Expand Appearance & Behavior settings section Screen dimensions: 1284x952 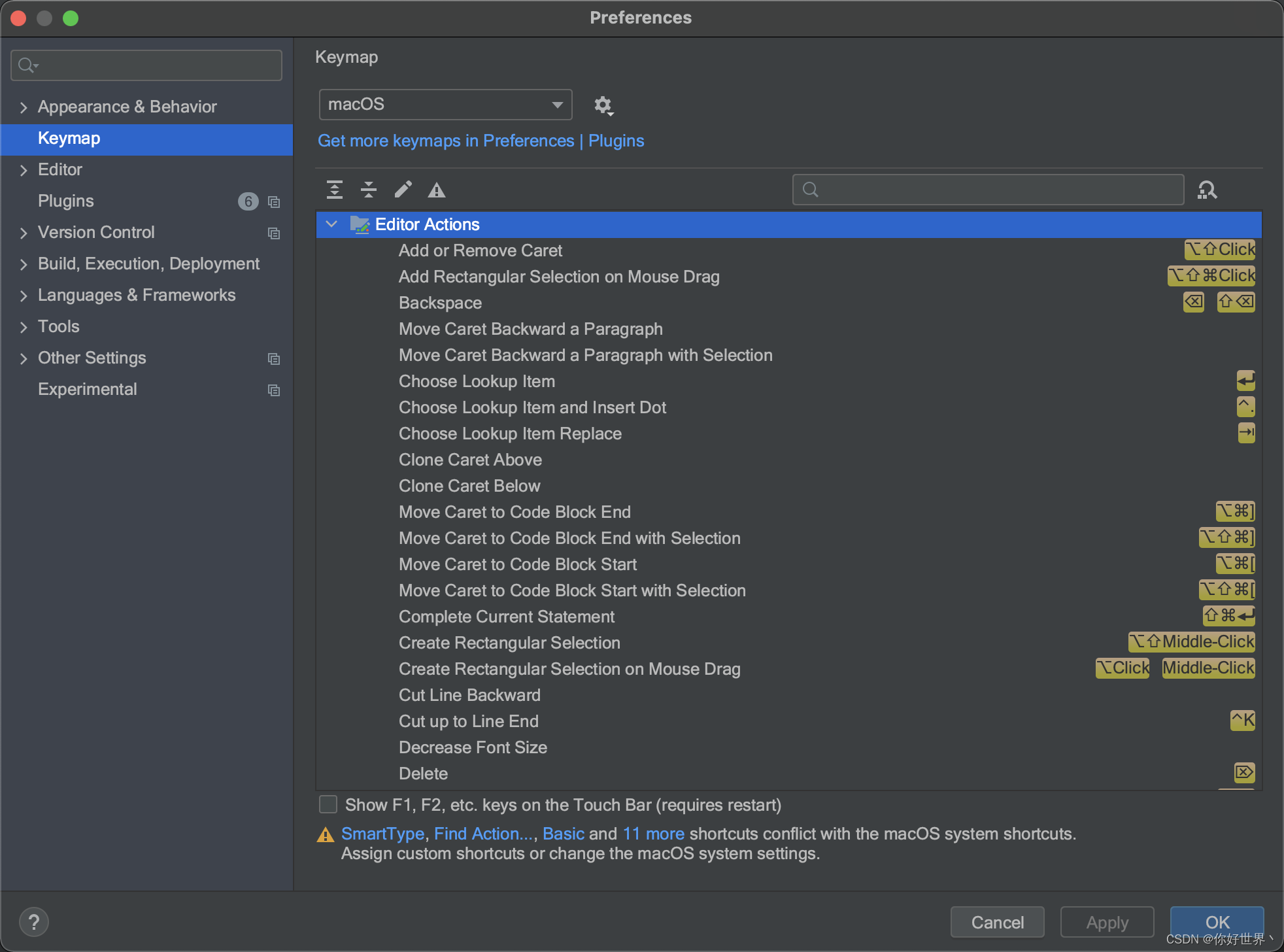24,107
